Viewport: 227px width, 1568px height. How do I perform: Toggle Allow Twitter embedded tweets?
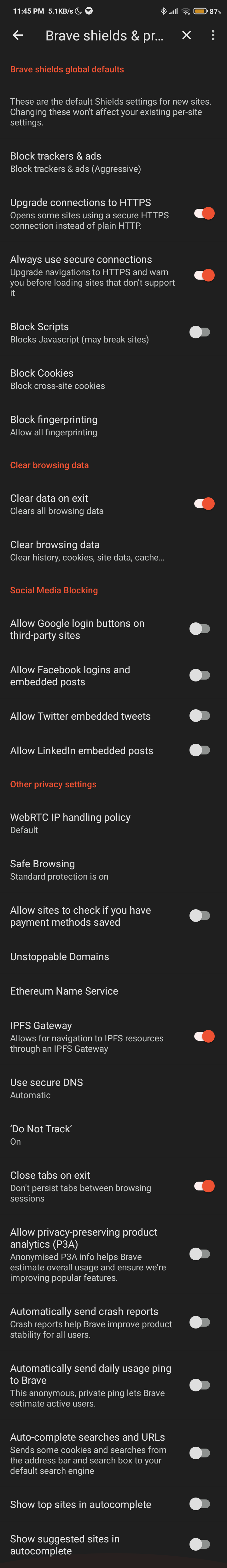click(x=200, y=716)
